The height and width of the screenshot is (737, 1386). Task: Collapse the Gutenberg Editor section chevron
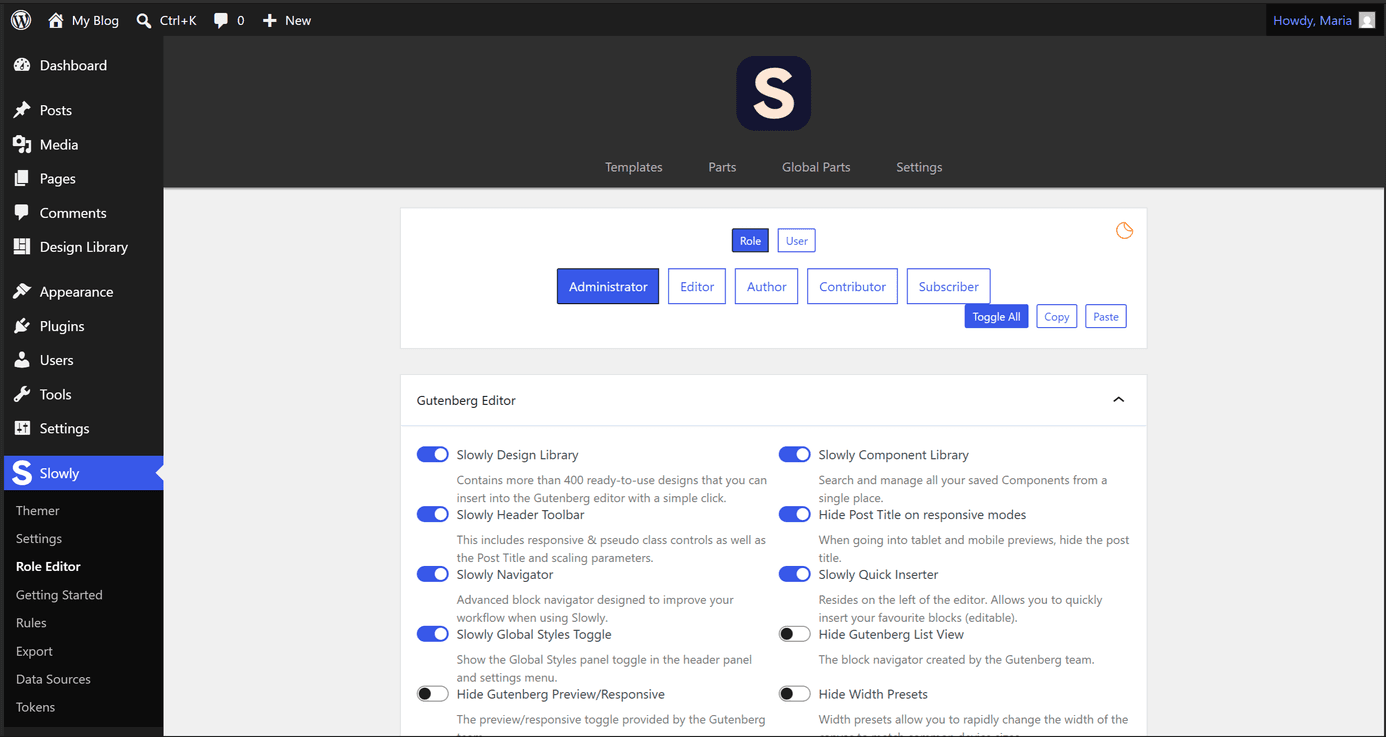click(1119, 400)
